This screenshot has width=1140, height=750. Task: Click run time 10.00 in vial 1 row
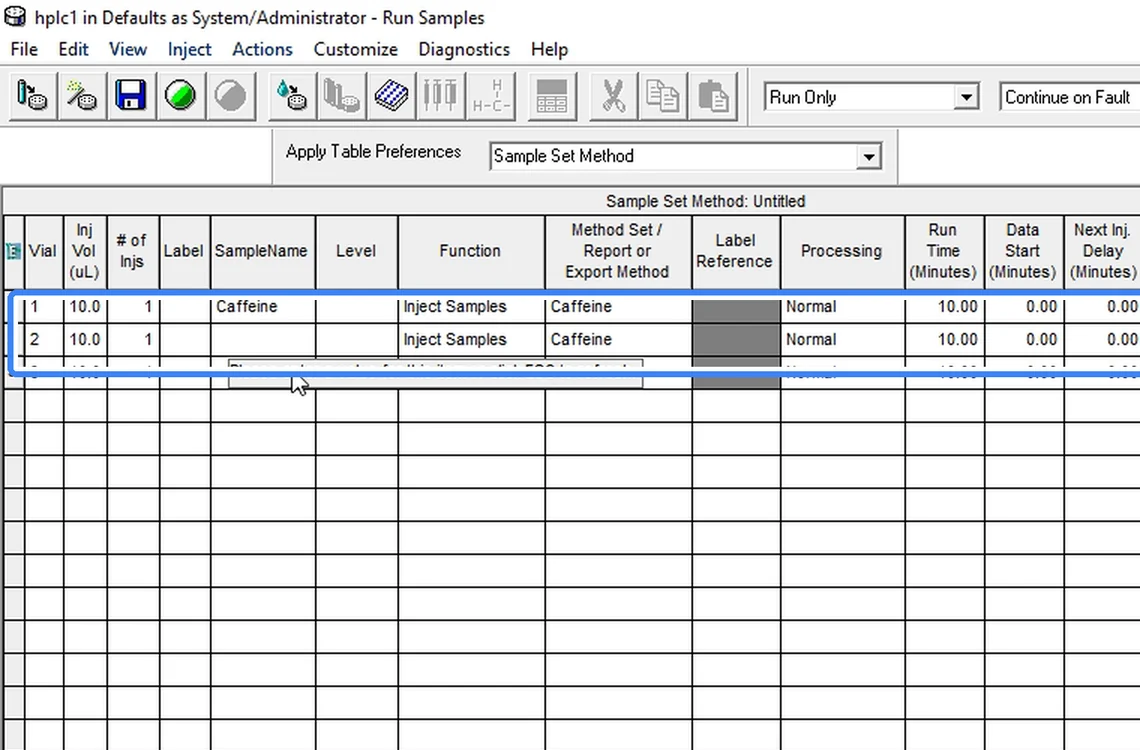coord(944,307)
